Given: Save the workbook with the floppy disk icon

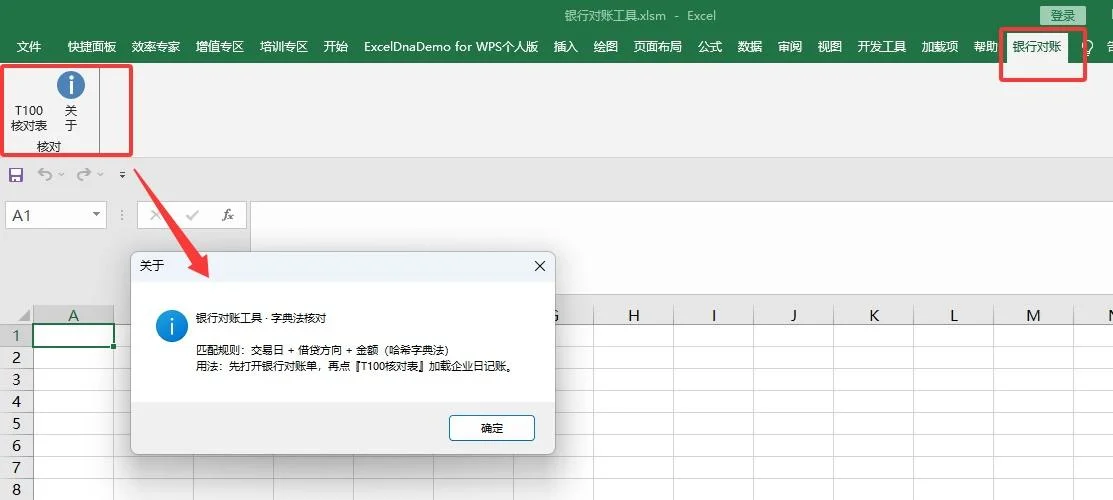Looking at the screenshot, I should (16, 175).
